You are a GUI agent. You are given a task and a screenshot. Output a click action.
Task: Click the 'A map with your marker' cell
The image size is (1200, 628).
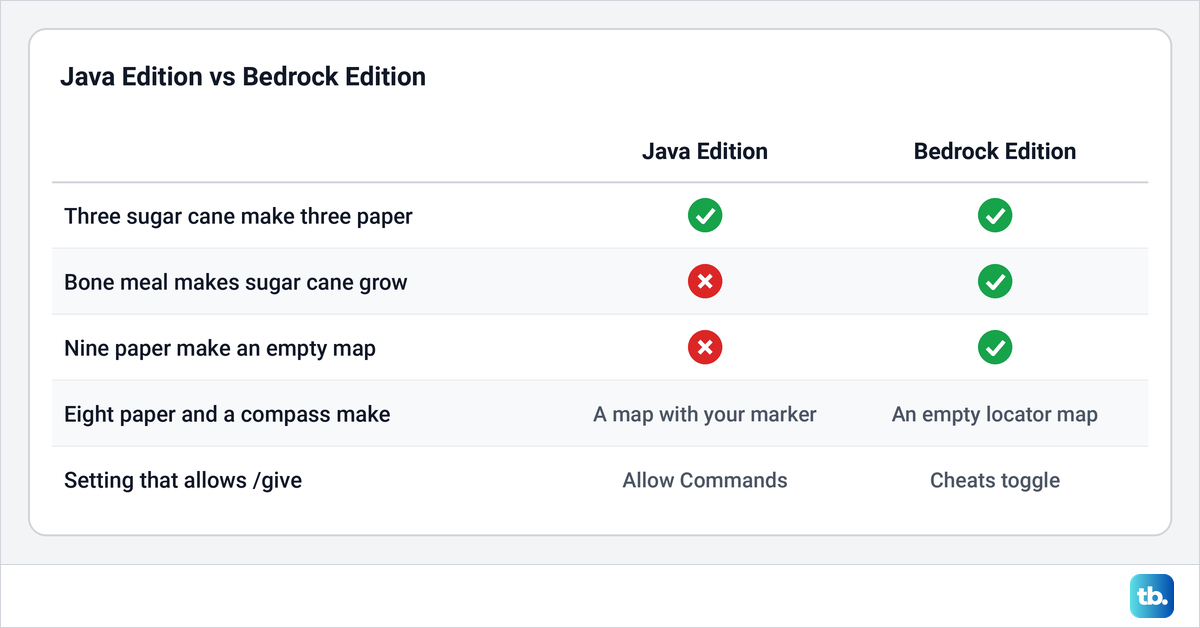[705, 414]
